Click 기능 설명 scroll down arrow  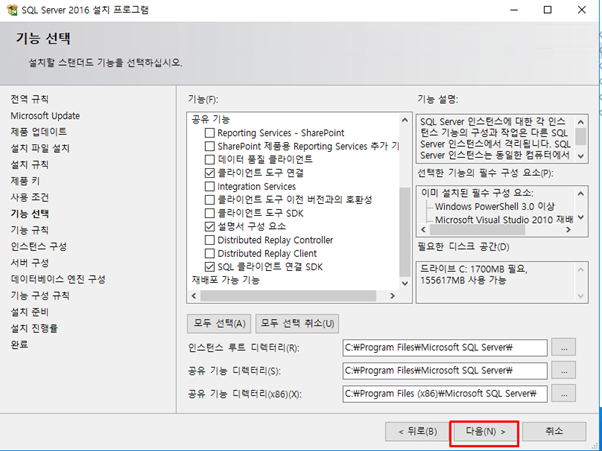click(580, 156)
